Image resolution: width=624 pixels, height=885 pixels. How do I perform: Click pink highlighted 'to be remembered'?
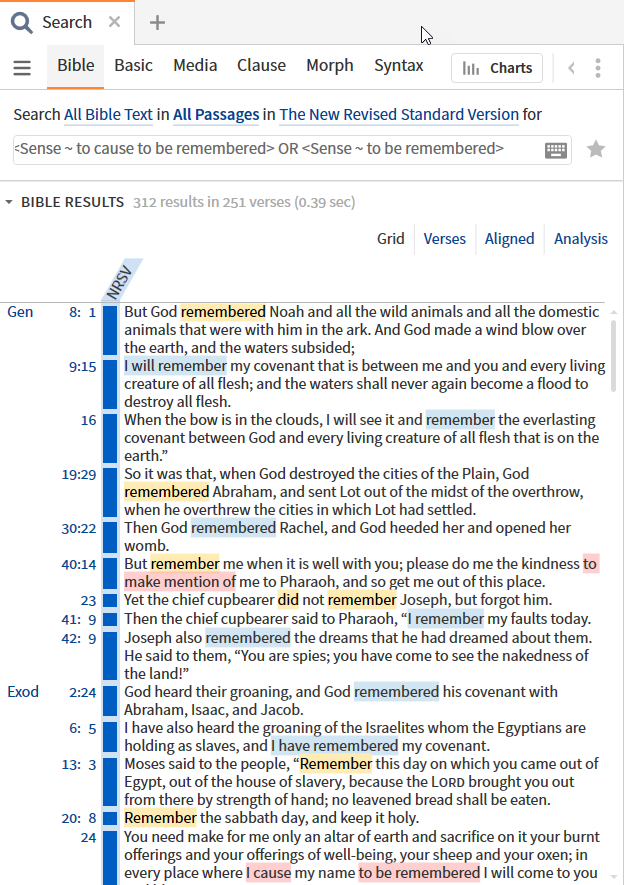(419, 873)
